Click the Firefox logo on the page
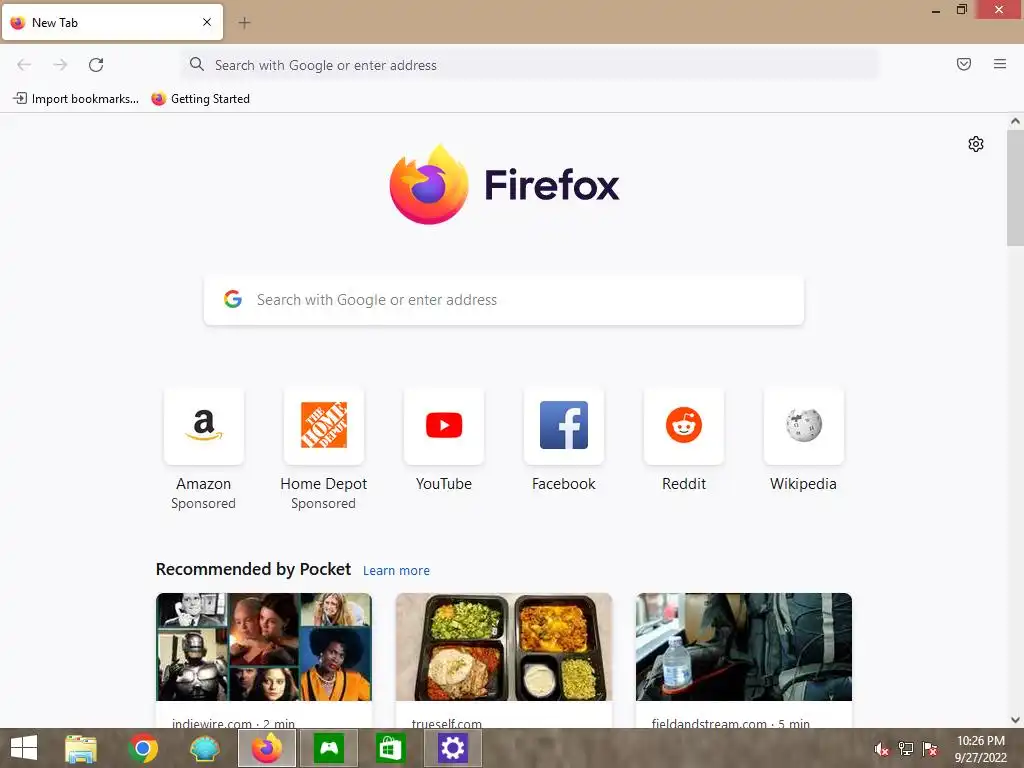The image size is (1024, 768). [504, 185]
